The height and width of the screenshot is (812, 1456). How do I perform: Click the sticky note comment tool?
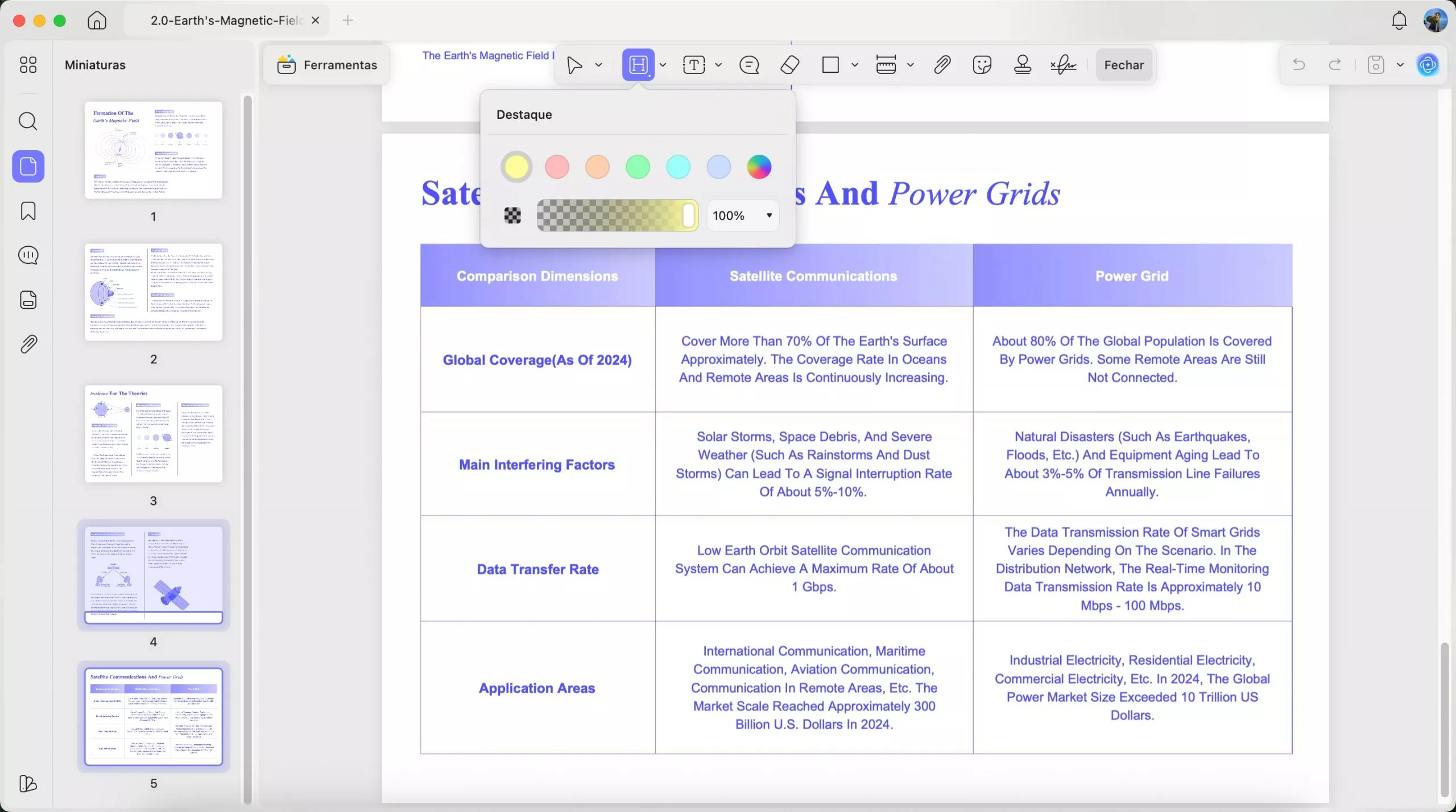[749, 65]
